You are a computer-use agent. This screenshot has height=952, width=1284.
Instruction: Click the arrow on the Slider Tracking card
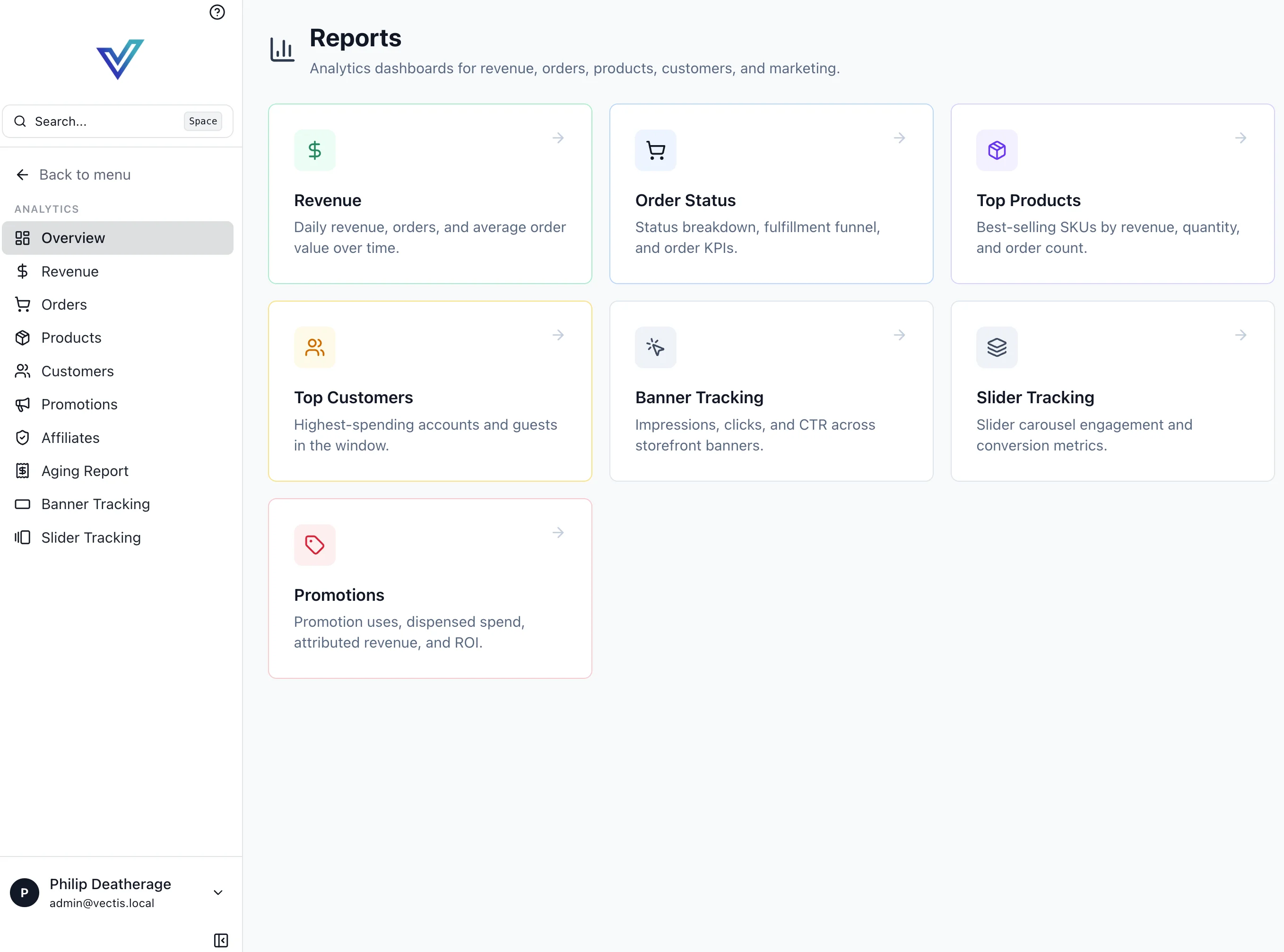[x=1241, y=335]
